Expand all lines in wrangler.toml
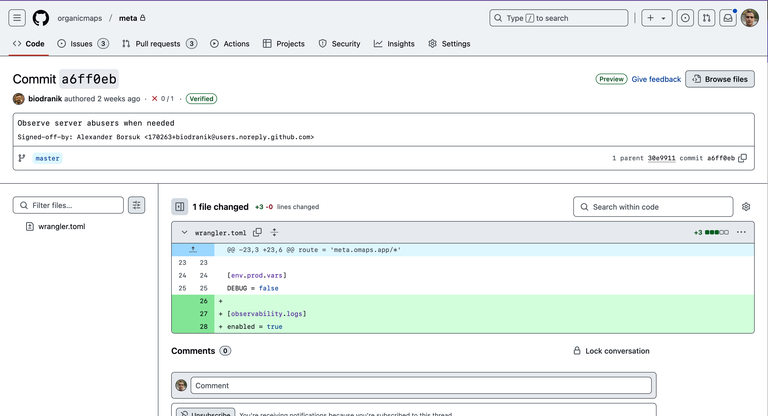The image size is (768, 416). pos(274,232)
